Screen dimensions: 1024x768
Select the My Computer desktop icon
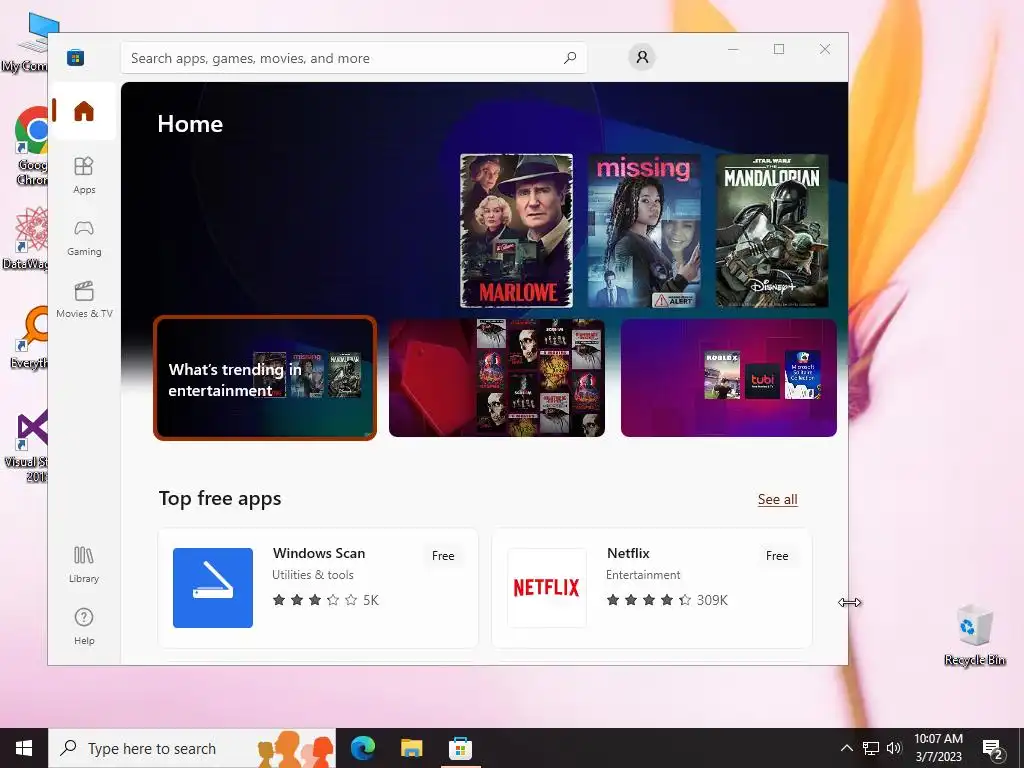[x=26, y=42]
